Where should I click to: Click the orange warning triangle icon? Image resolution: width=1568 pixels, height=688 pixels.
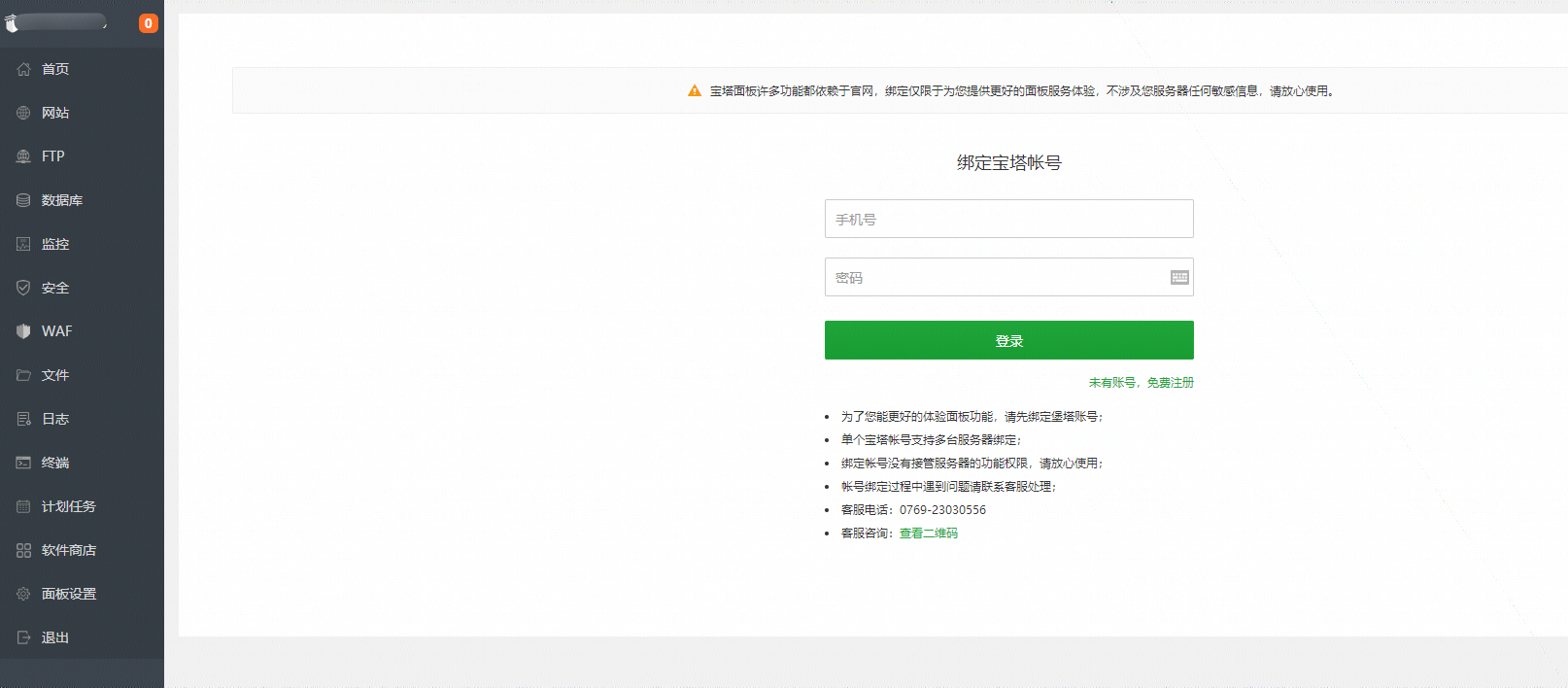(695, 91)
